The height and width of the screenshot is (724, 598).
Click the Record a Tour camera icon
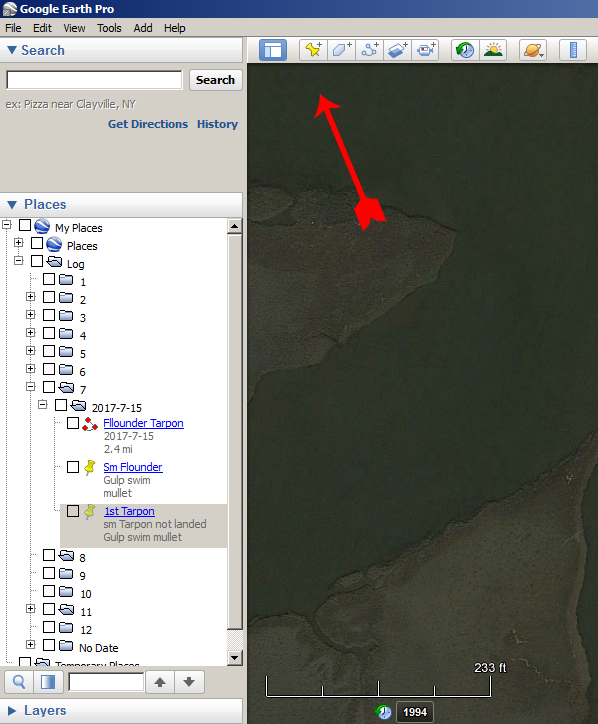click(x=425, y=50)
